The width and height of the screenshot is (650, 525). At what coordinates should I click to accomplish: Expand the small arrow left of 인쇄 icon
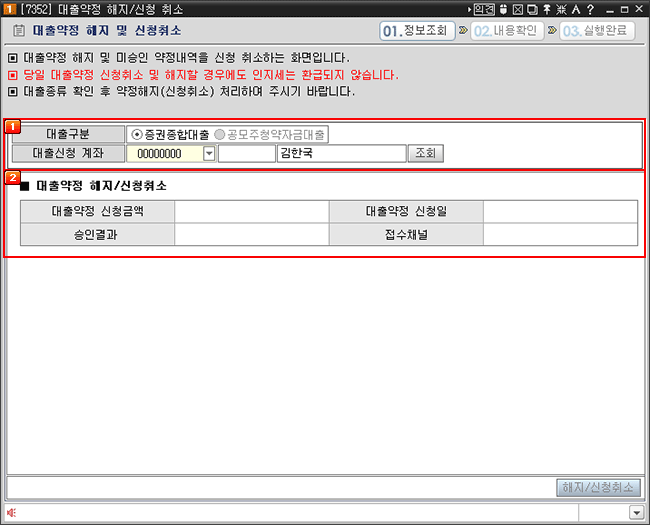click(469, 8)
